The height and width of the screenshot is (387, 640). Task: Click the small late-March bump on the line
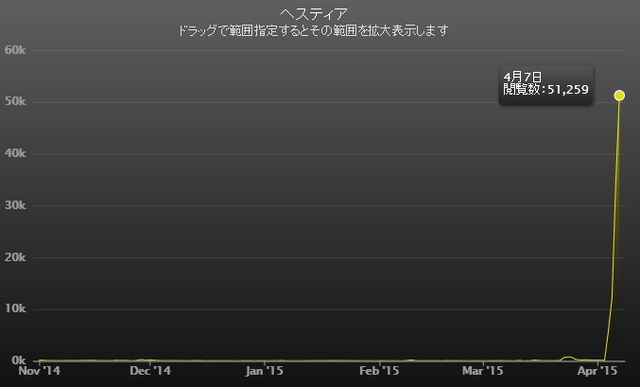[568, 358]
